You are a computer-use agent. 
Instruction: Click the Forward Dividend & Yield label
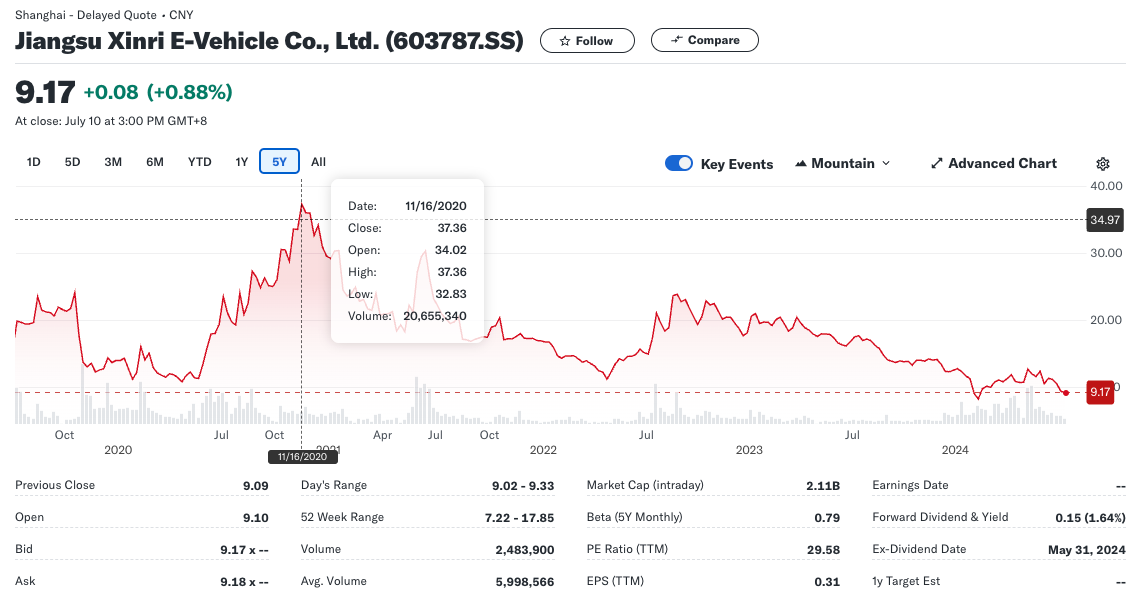pos(940,517)
